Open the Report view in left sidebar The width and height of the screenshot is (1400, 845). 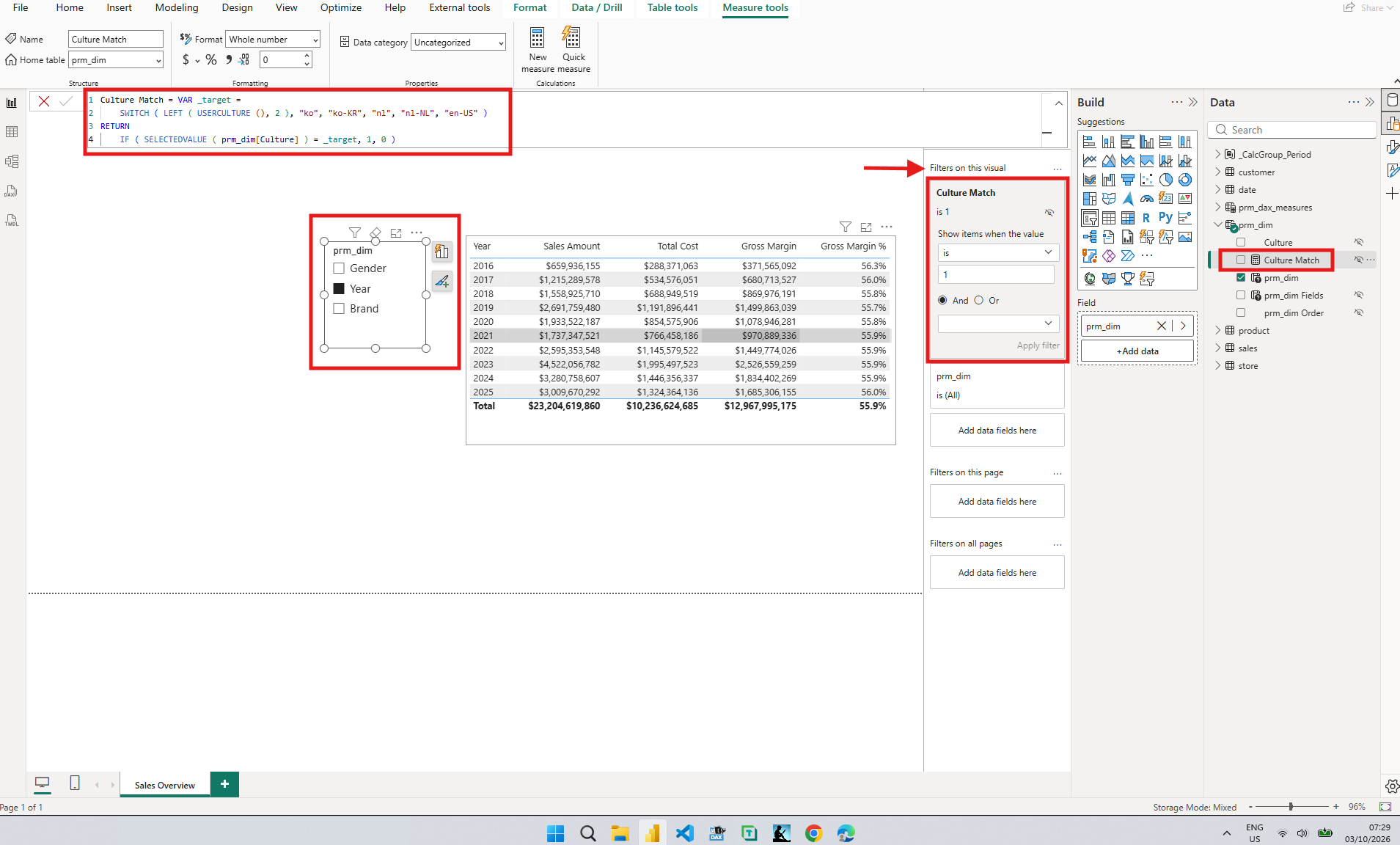(x=12, y=103)
